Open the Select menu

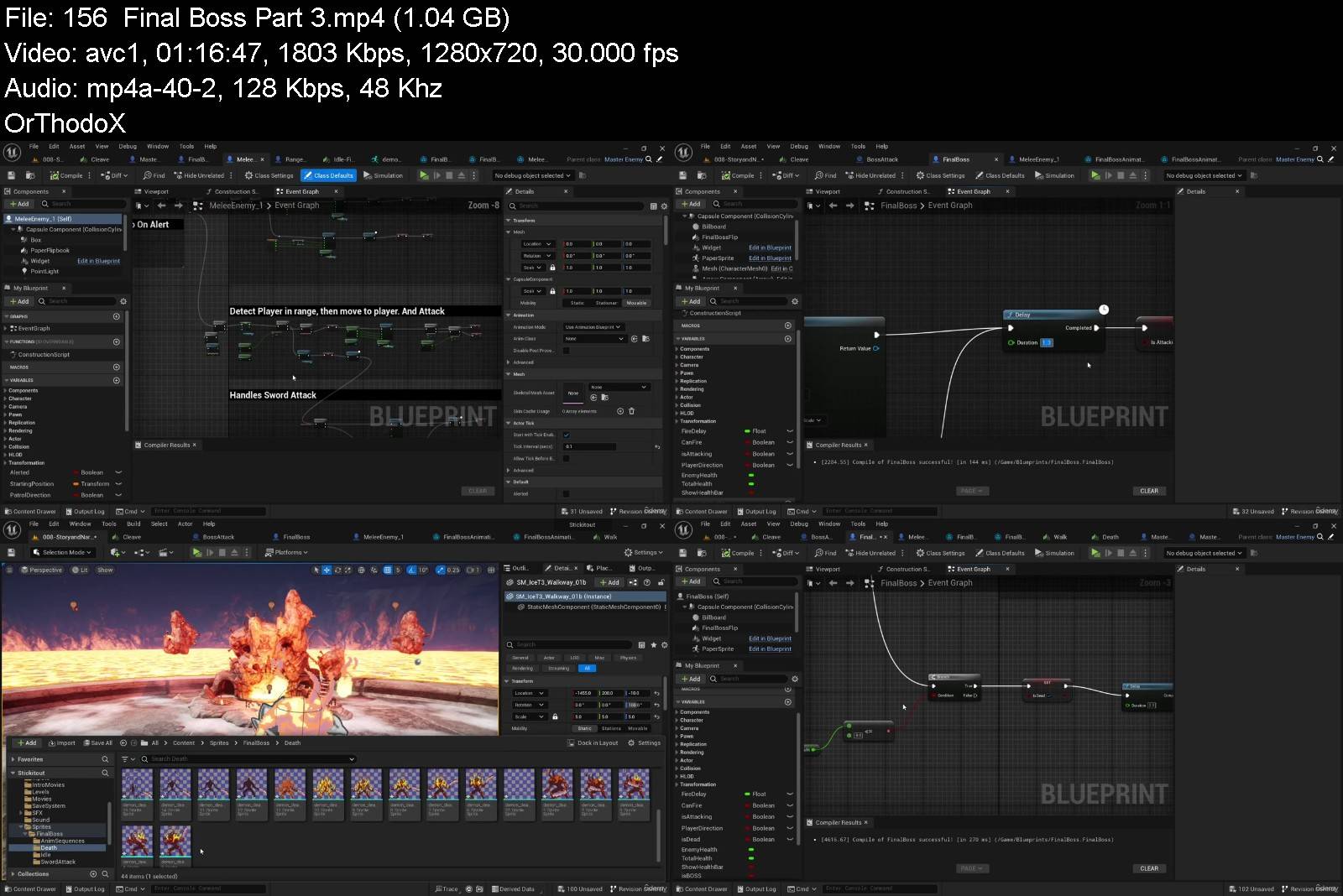159,524
